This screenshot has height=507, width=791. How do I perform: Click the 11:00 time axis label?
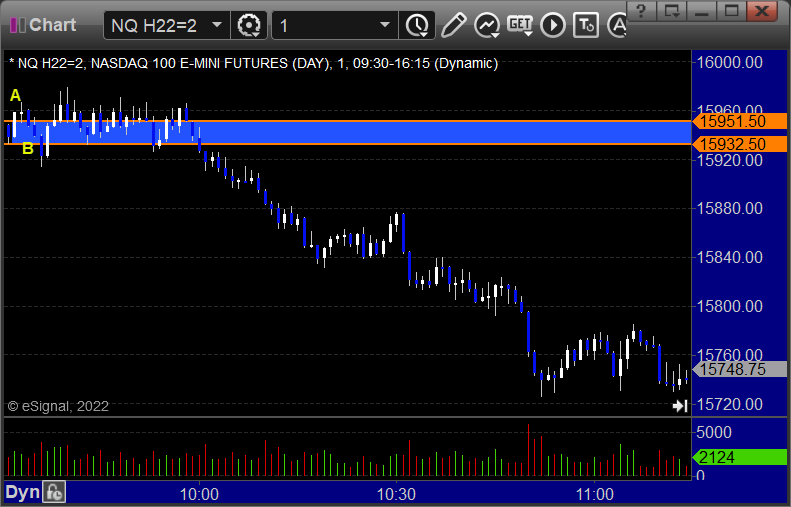pyautogui.click(x=594, y=494)
